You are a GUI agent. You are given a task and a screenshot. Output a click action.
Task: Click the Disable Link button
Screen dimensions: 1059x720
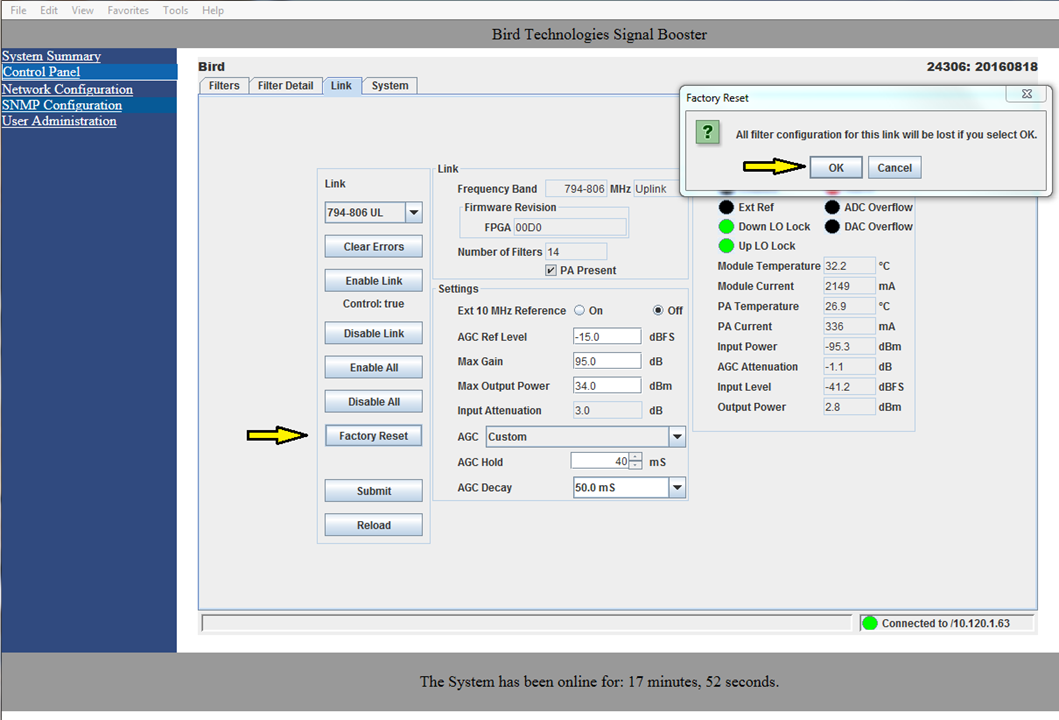[373, 333]
